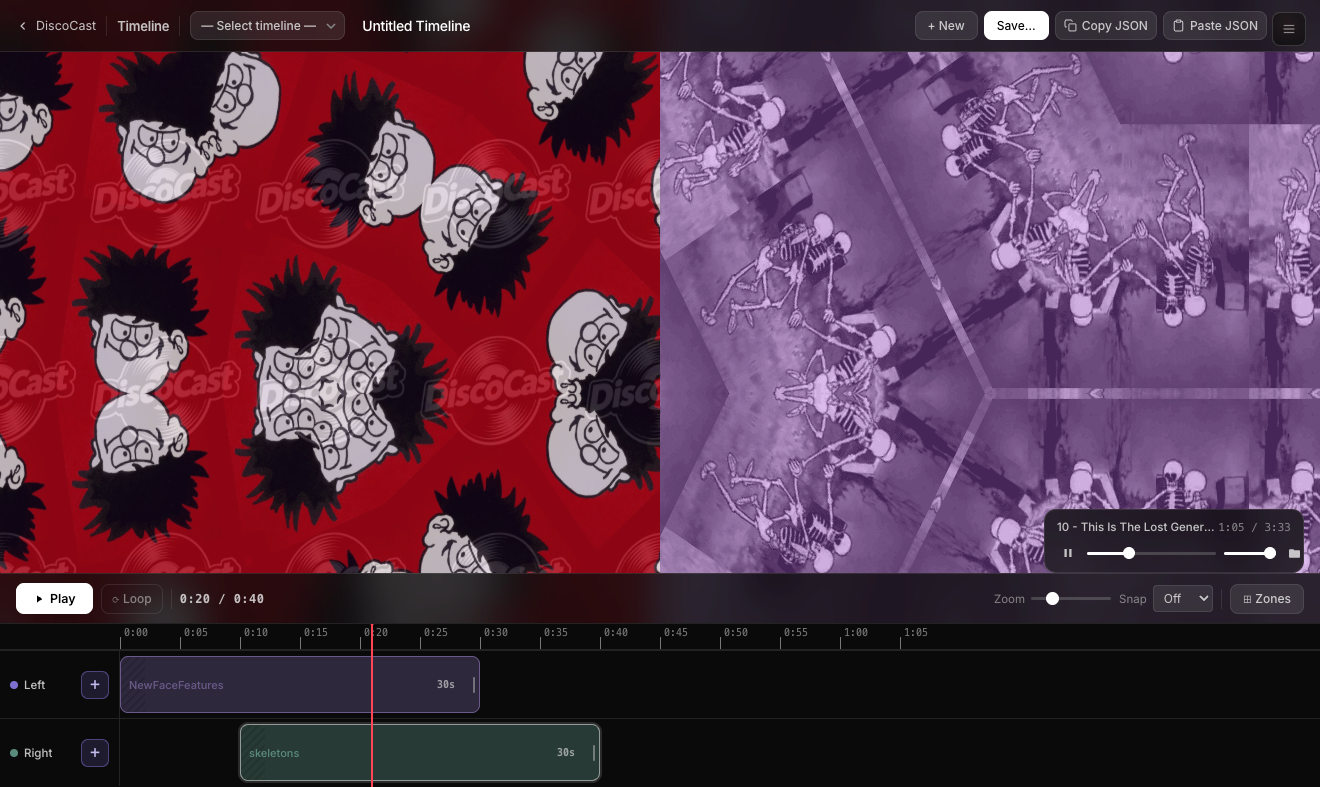Adjust the audio volume slider

(x=1248, y=553)
